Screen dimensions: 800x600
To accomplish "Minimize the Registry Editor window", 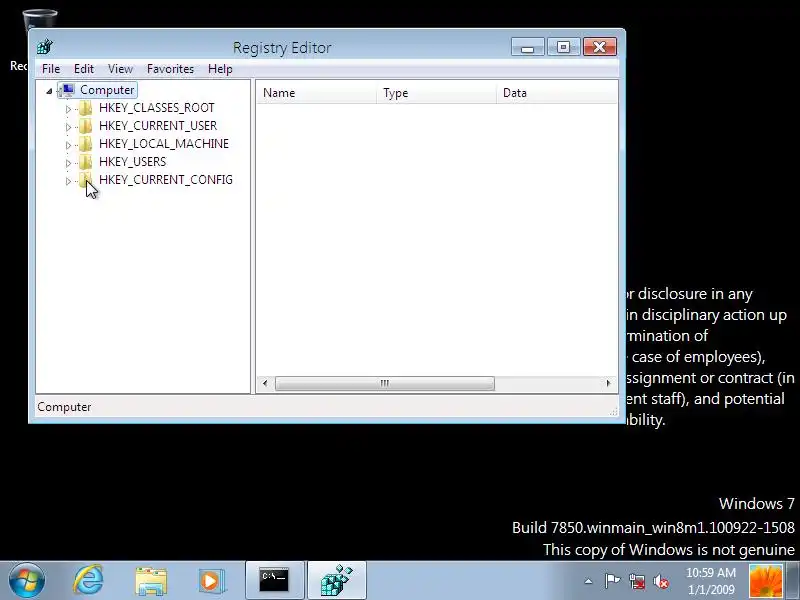I will coord(528,47).
